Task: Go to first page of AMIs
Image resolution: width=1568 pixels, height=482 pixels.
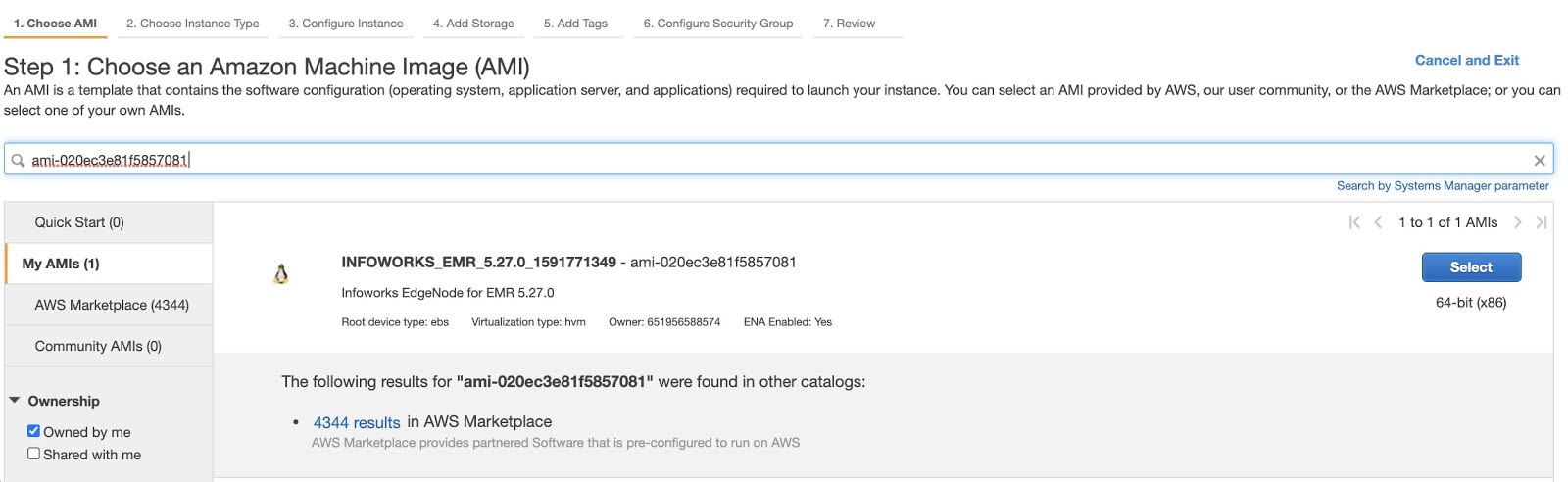Action: coord(1354,222)
